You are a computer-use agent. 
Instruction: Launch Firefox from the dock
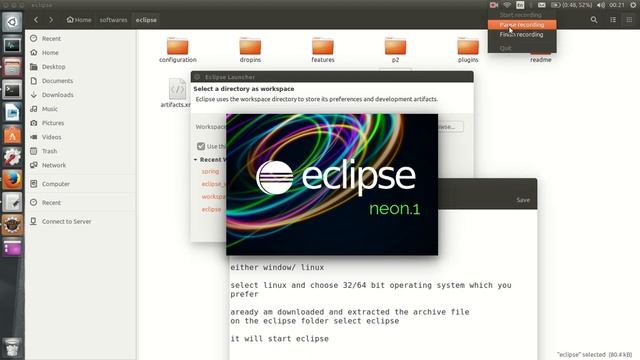pos(12,180)
